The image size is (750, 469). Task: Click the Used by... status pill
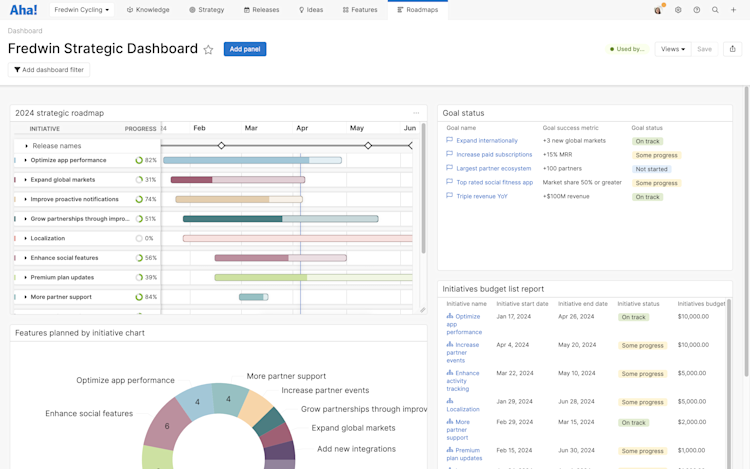pos(627,49)
